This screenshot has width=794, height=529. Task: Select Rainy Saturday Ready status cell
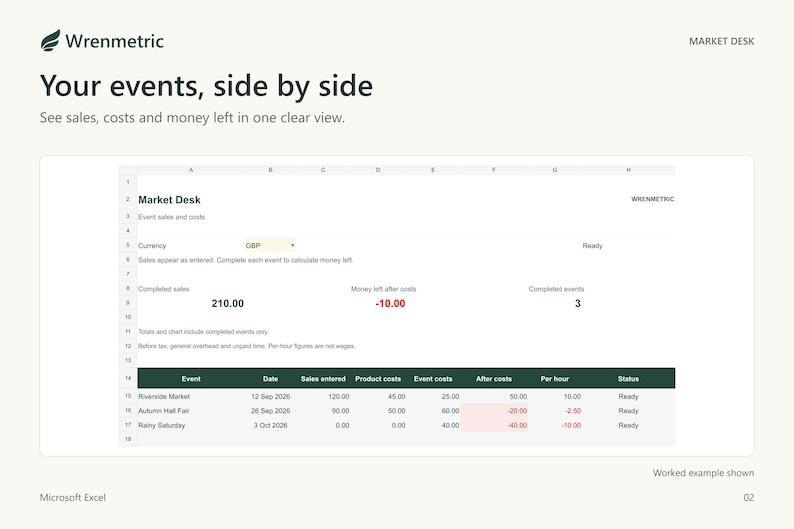(628, 425)
